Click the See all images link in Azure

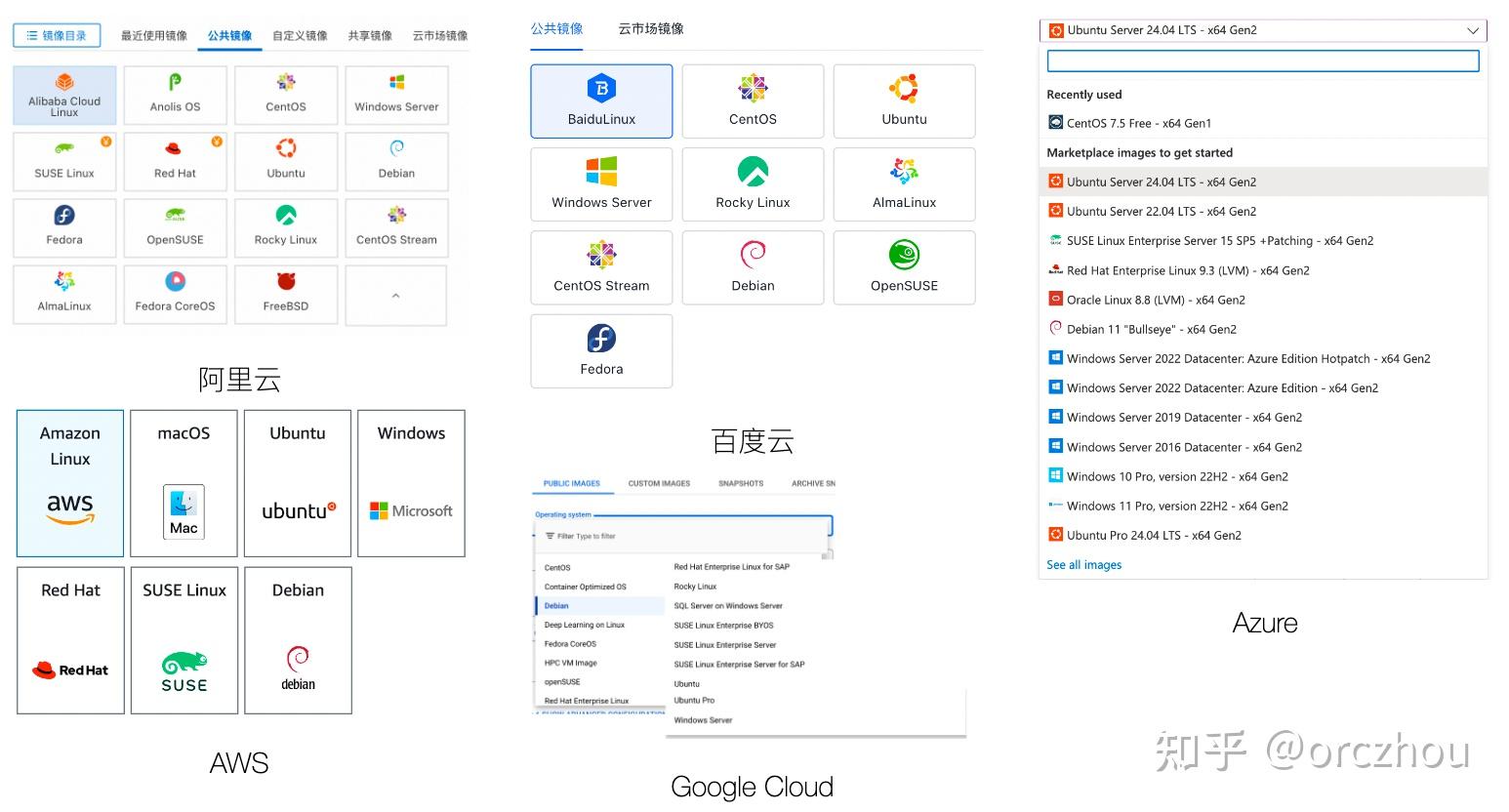point(1083,564)
